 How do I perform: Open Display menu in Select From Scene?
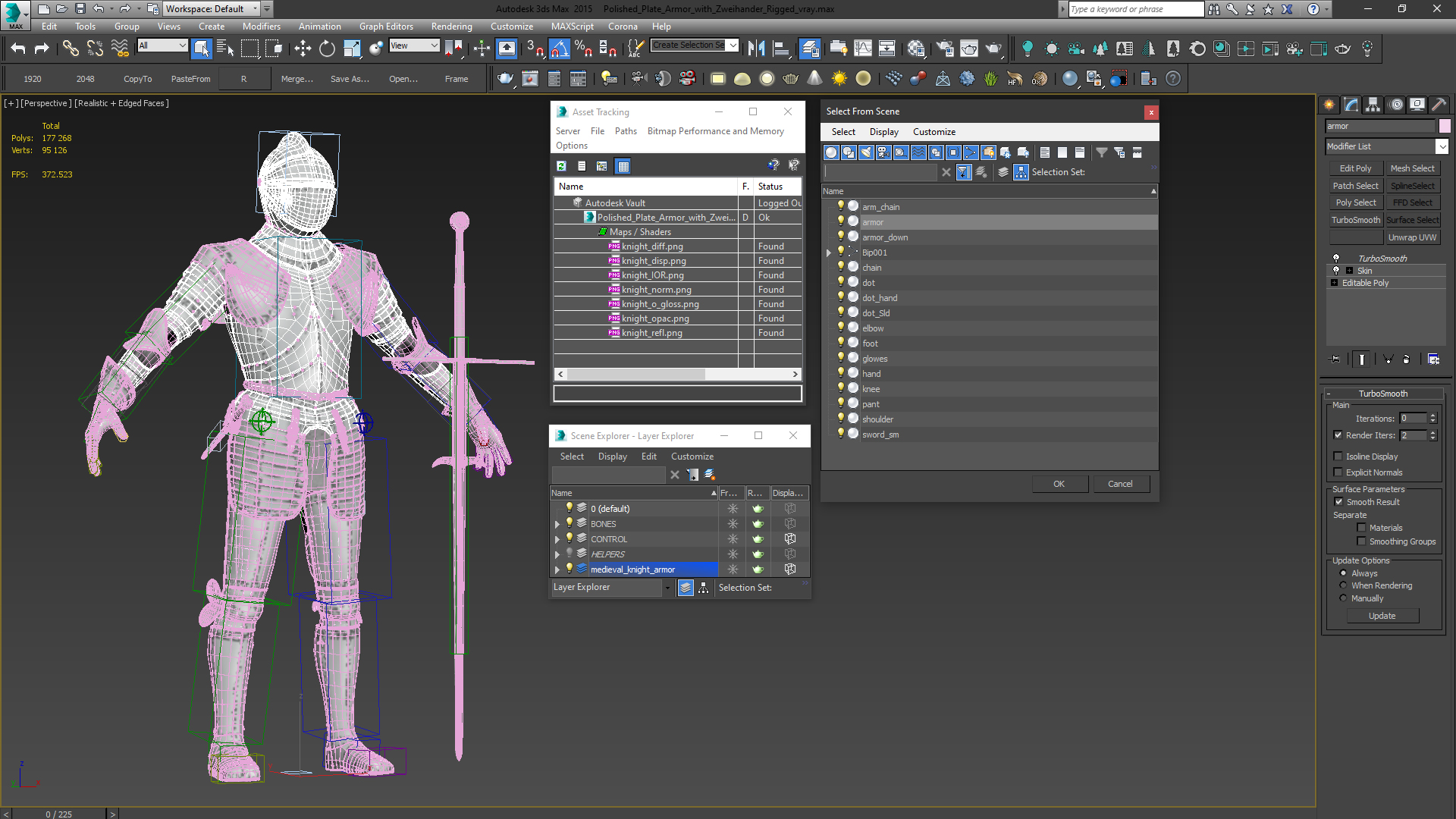click(883, 132)
